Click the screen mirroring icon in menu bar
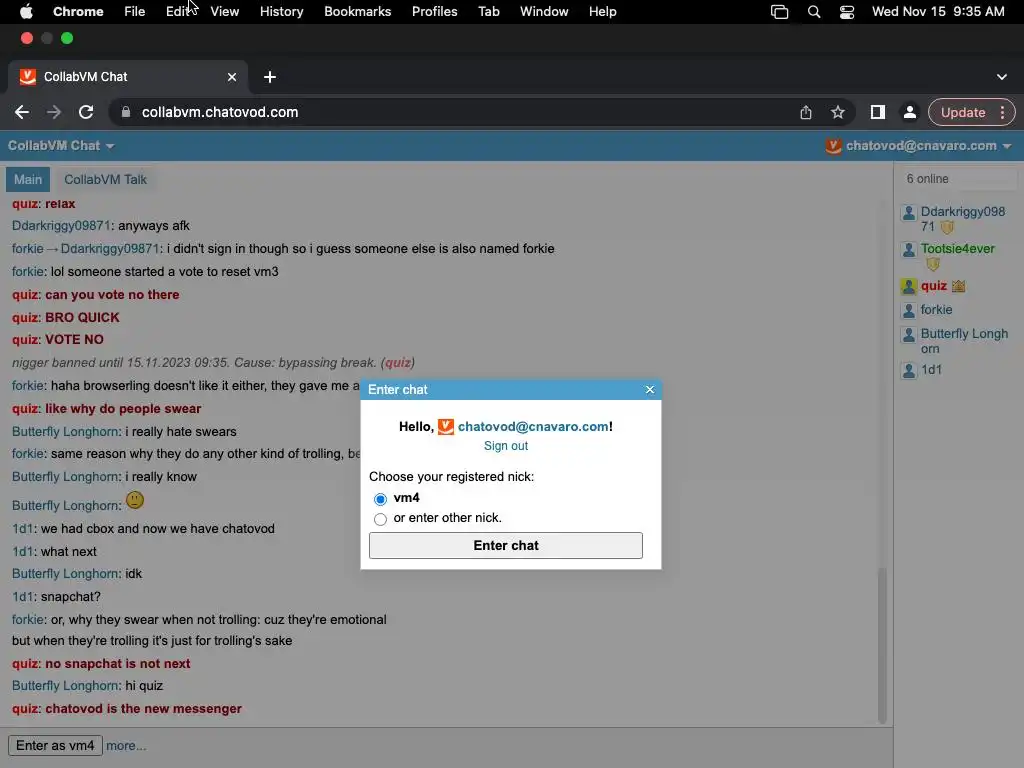Screen dimensions: 1024x768 click(x=779, y=12)
